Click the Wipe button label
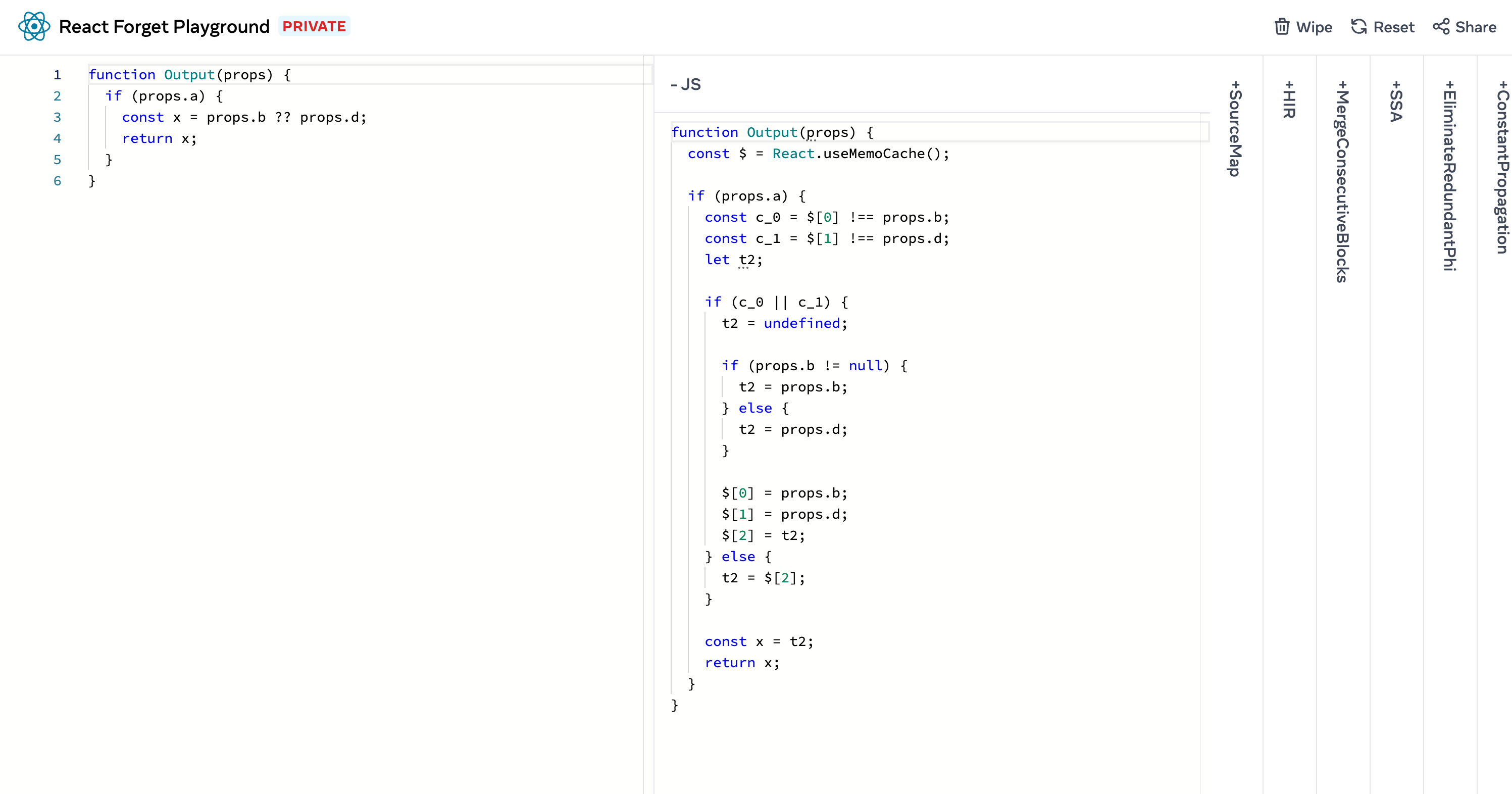This screenshot has height=794, width=1512. click(1314, 27)
